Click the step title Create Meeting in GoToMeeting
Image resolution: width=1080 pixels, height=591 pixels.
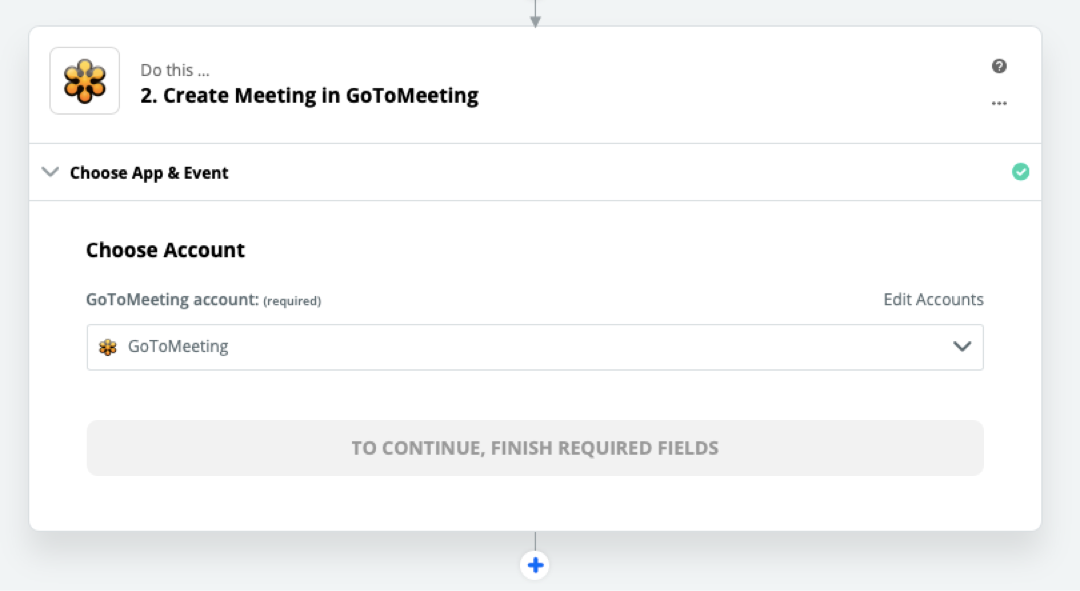[309, 95]
